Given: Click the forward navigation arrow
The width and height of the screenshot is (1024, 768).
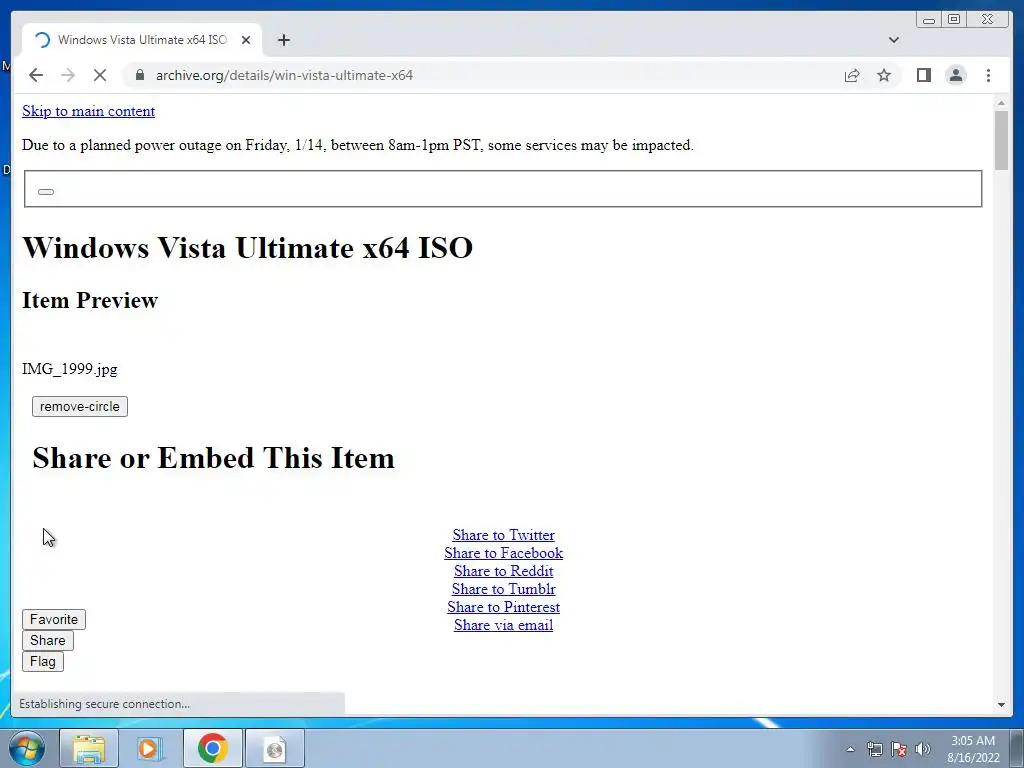Looking at the screenshot, I should (x=68, y=75).
